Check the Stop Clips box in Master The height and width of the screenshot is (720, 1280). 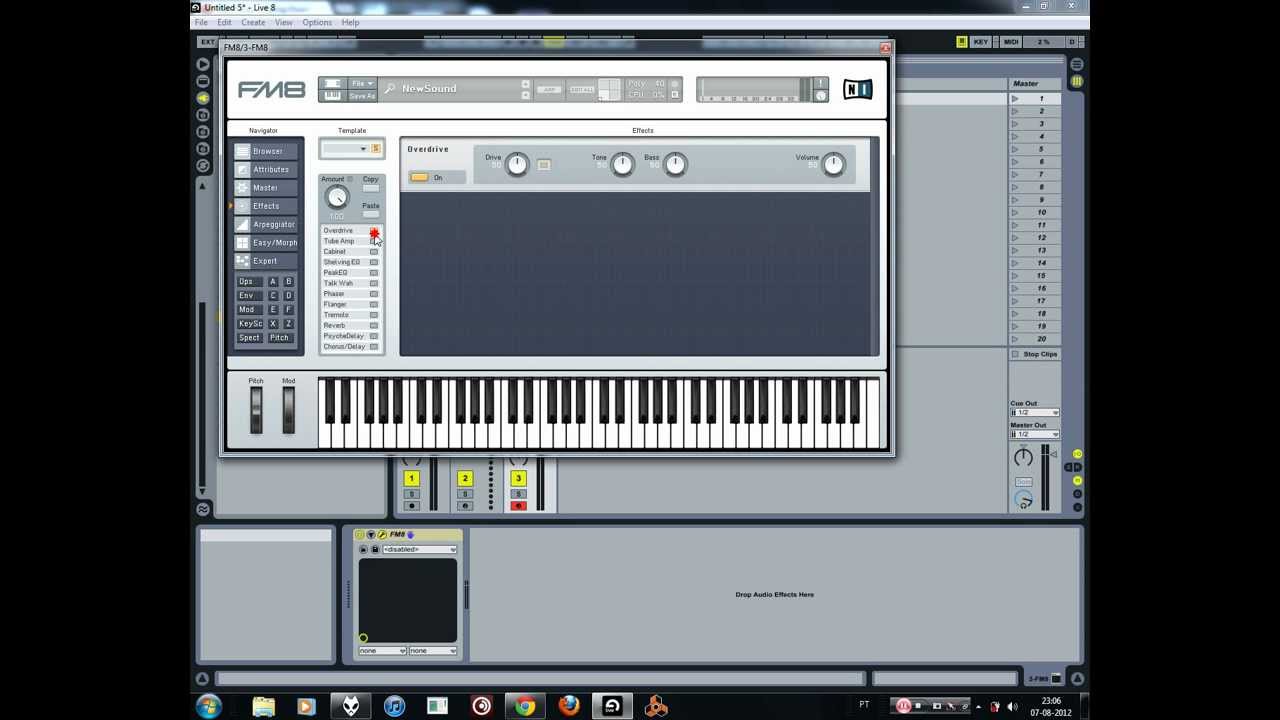click(1016, 354)
